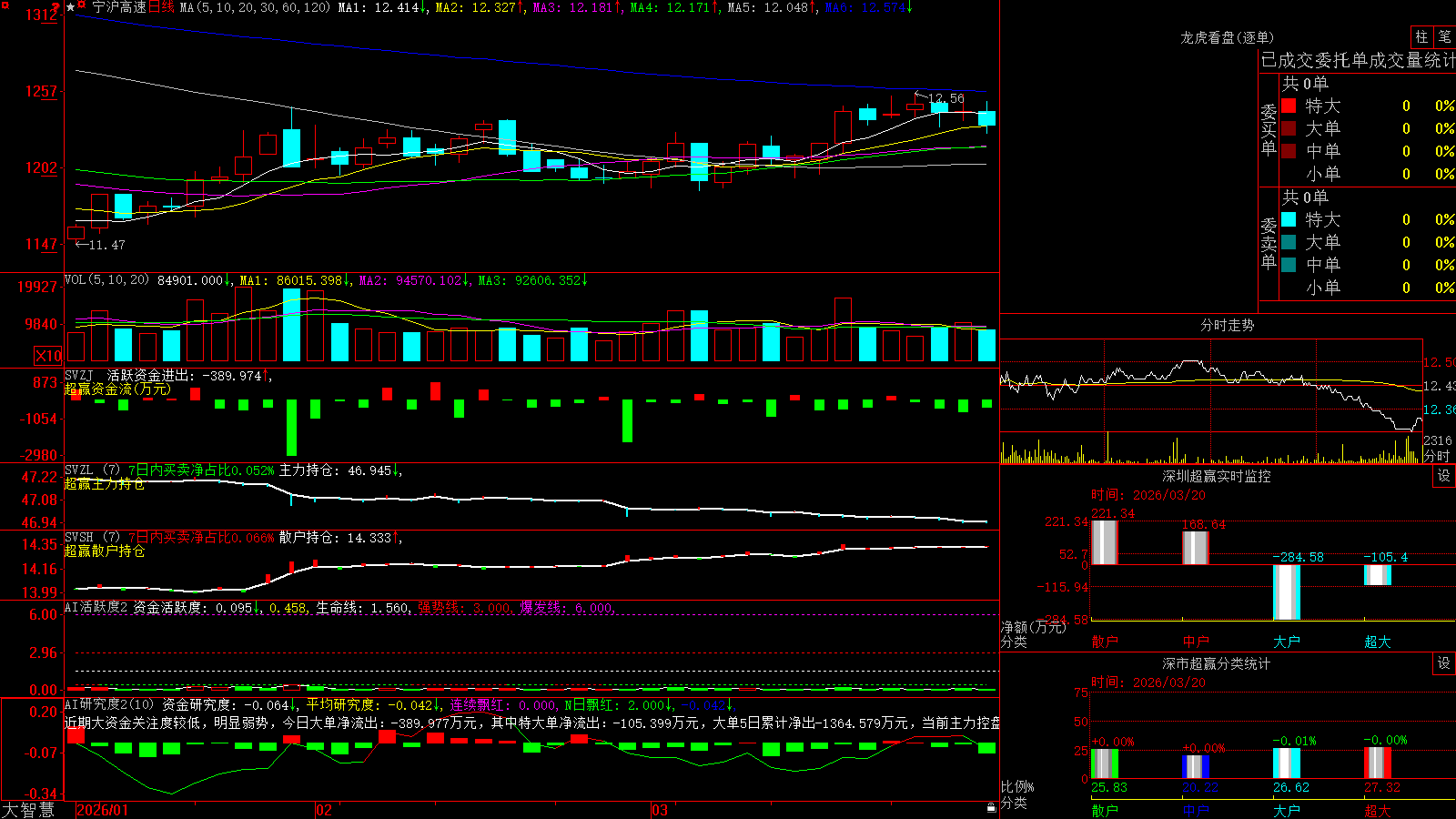1456x819 pixels.
Task: Click the teal 中单 sell-order swatch
Action: click(x=1289, y=265)
